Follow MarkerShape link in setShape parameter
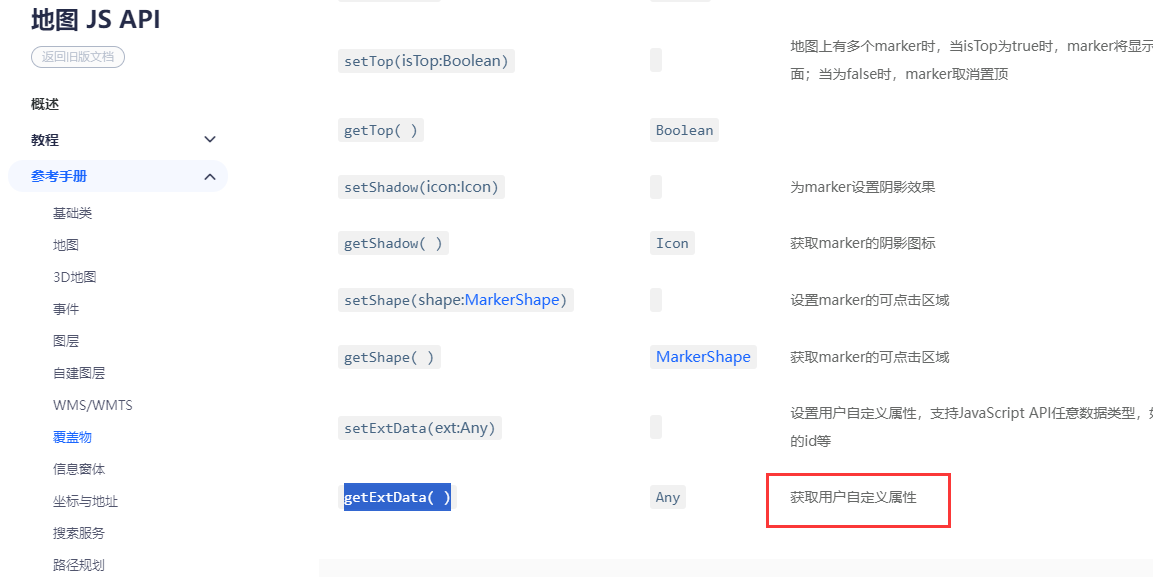The image size is (1153, 577). tap(512, 300)
